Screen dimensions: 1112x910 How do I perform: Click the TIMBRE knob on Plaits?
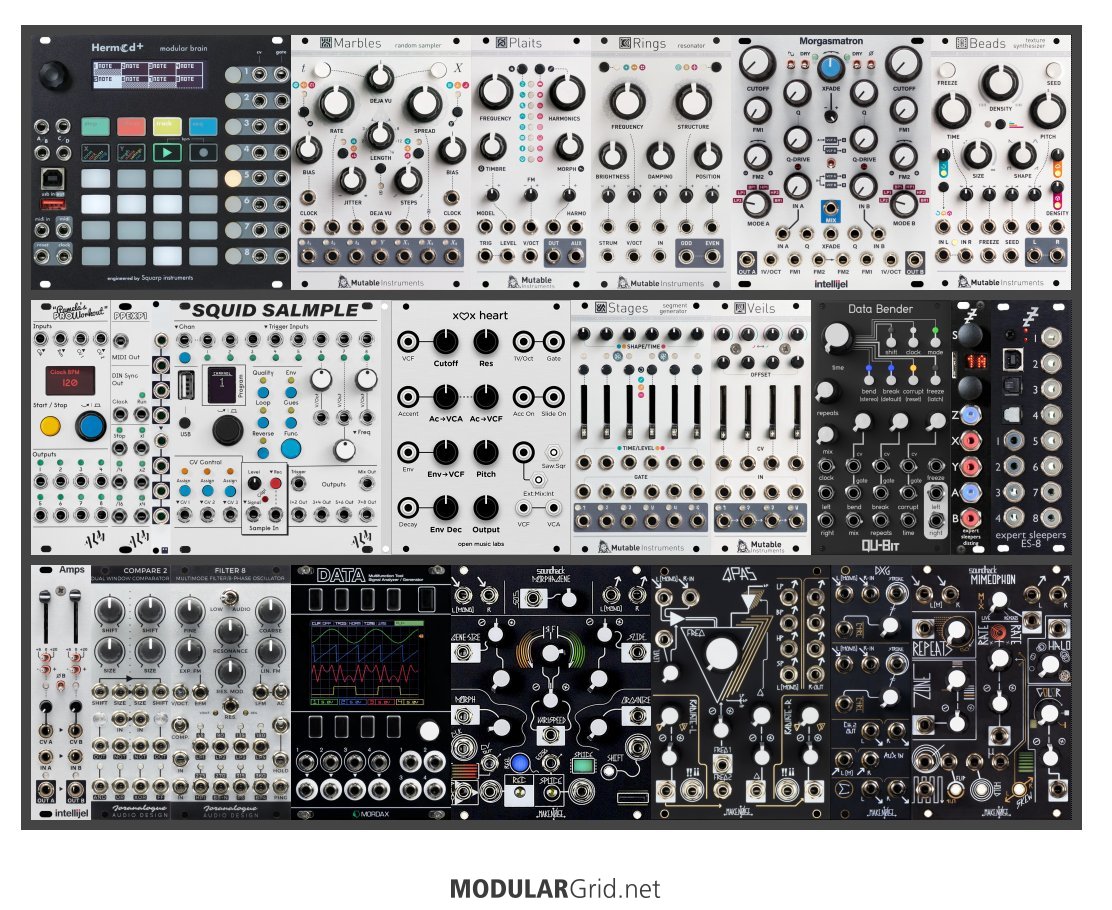[x=493, y=147]
